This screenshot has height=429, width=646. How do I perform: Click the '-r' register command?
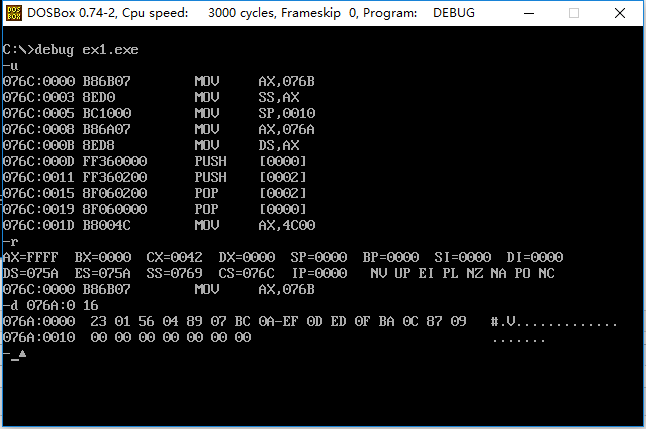10,242
